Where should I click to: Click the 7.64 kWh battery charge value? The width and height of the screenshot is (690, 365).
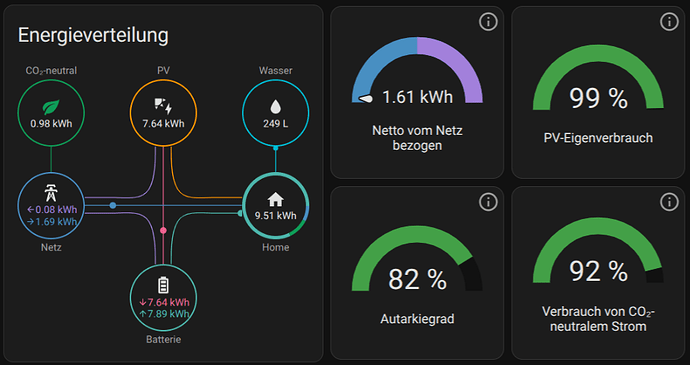point(164,302)
